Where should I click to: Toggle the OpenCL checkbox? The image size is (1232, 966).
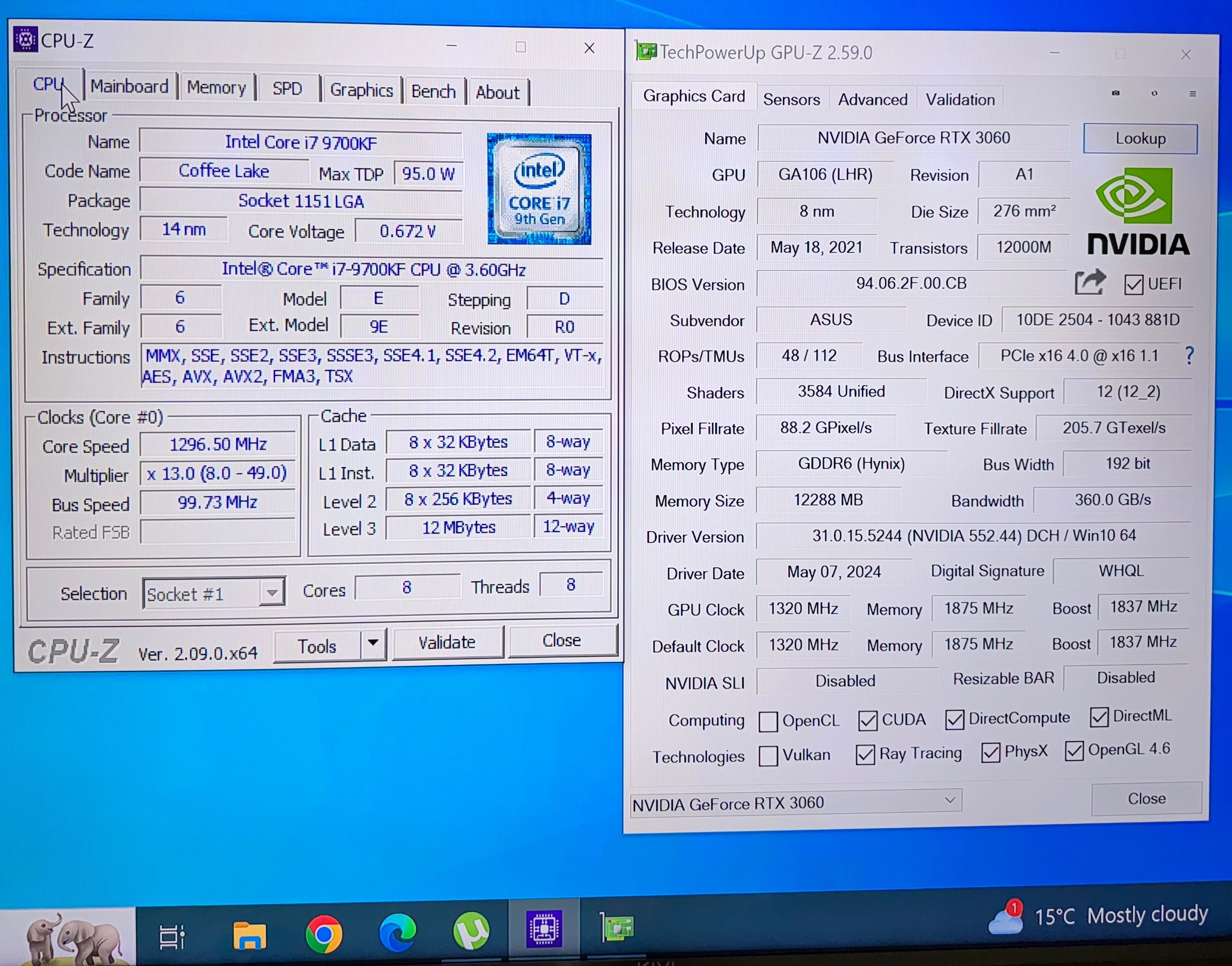pyautogui.click(x=768, y=722)
